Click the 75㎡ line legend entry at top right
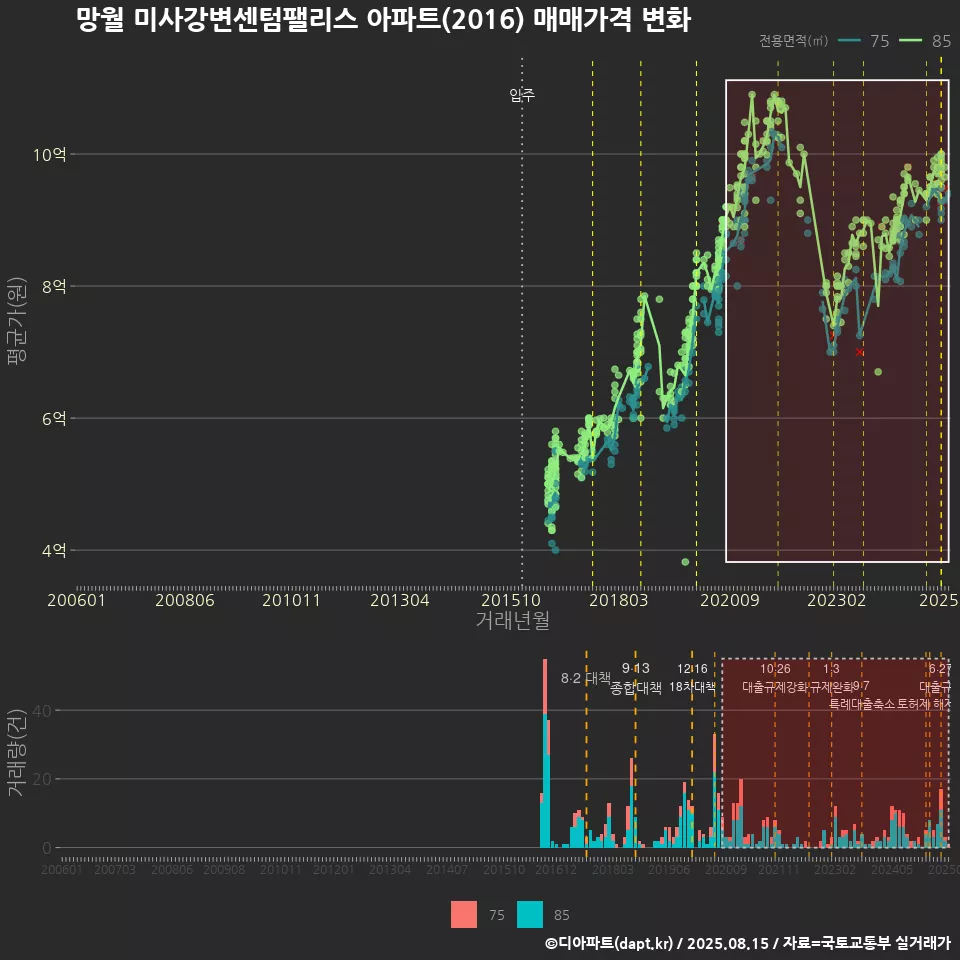Viewport: 960px width, 960px height. 863,41
